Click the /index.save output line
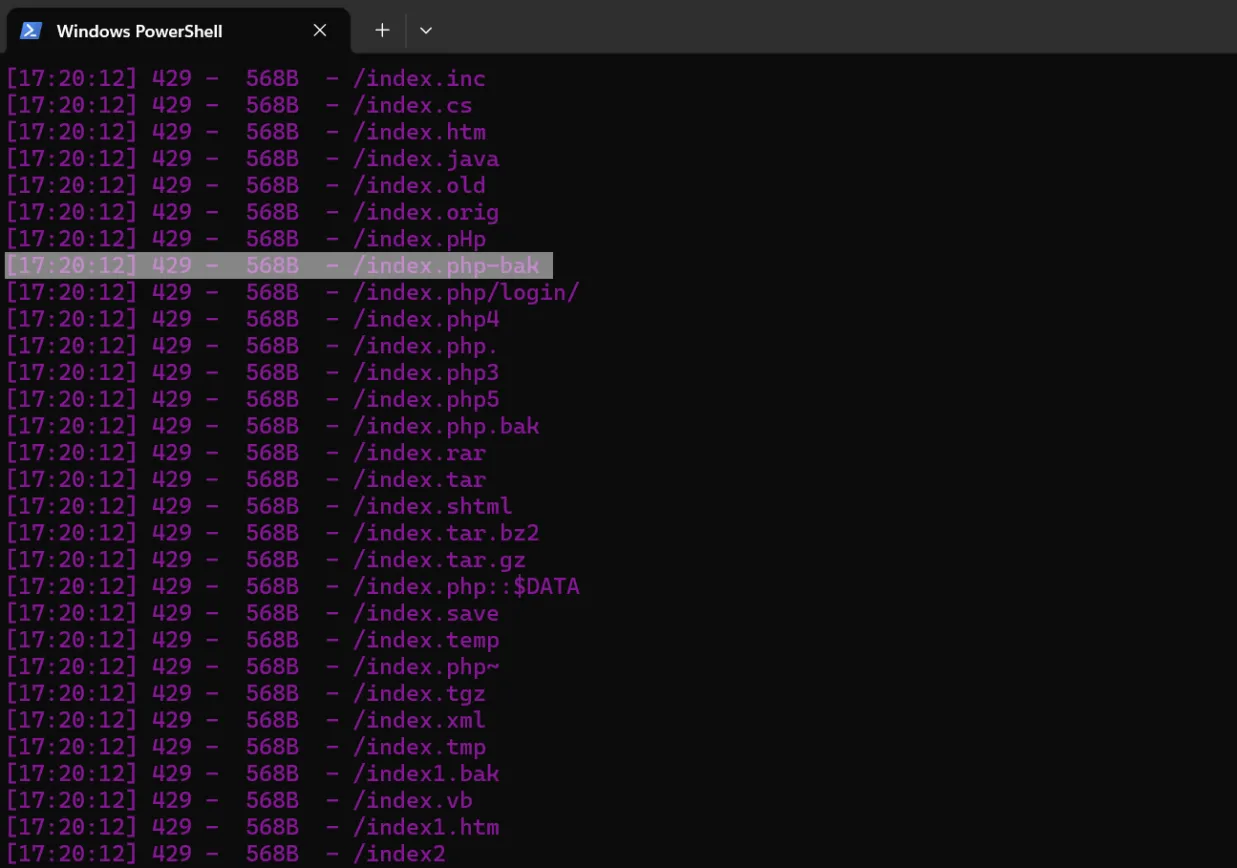Viewport: 1237px width, 868px height. pyautogui.click(x=253, y=614)
